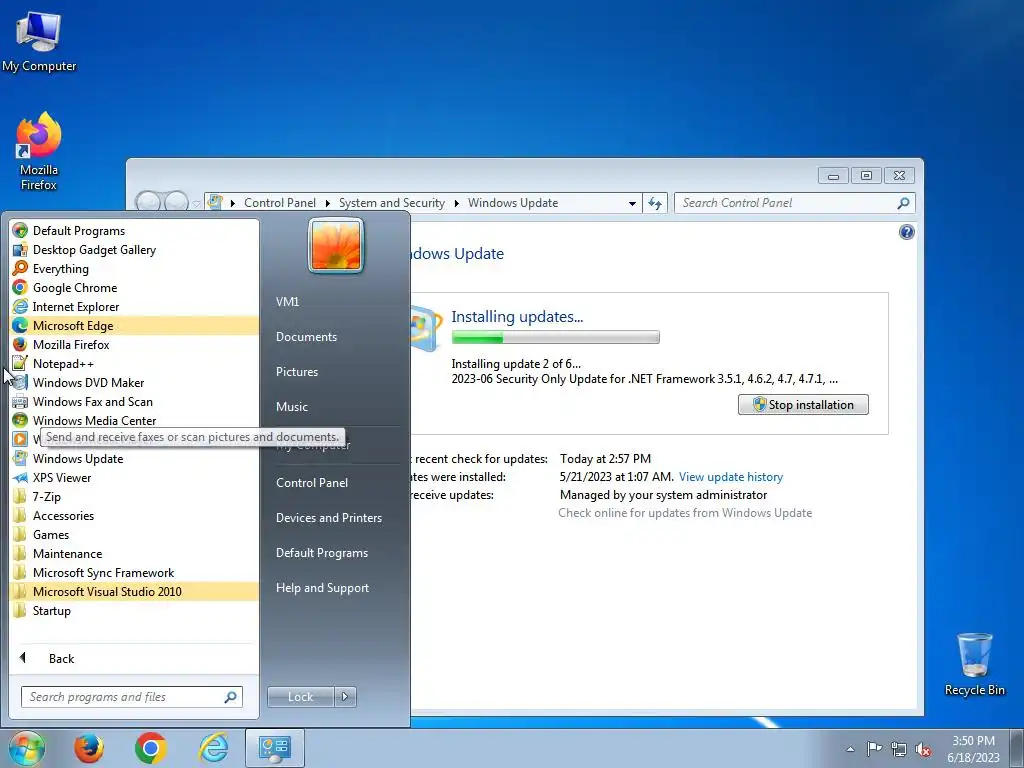Expand the arrow after System and Security breadcrumb
1024x768 pixels.
point(456,203)
